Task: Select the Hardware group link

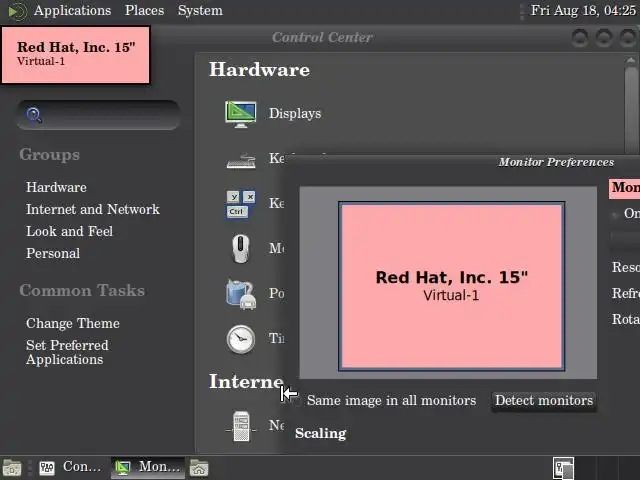Action: click(x=56, y=187)
